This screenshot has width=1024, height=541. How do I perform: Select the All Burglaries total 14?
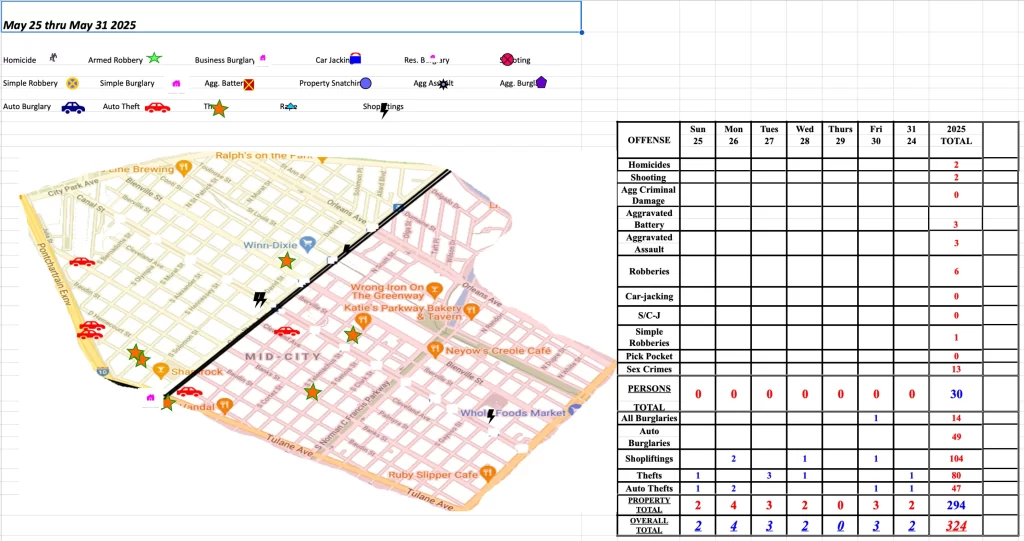point(956,418)
